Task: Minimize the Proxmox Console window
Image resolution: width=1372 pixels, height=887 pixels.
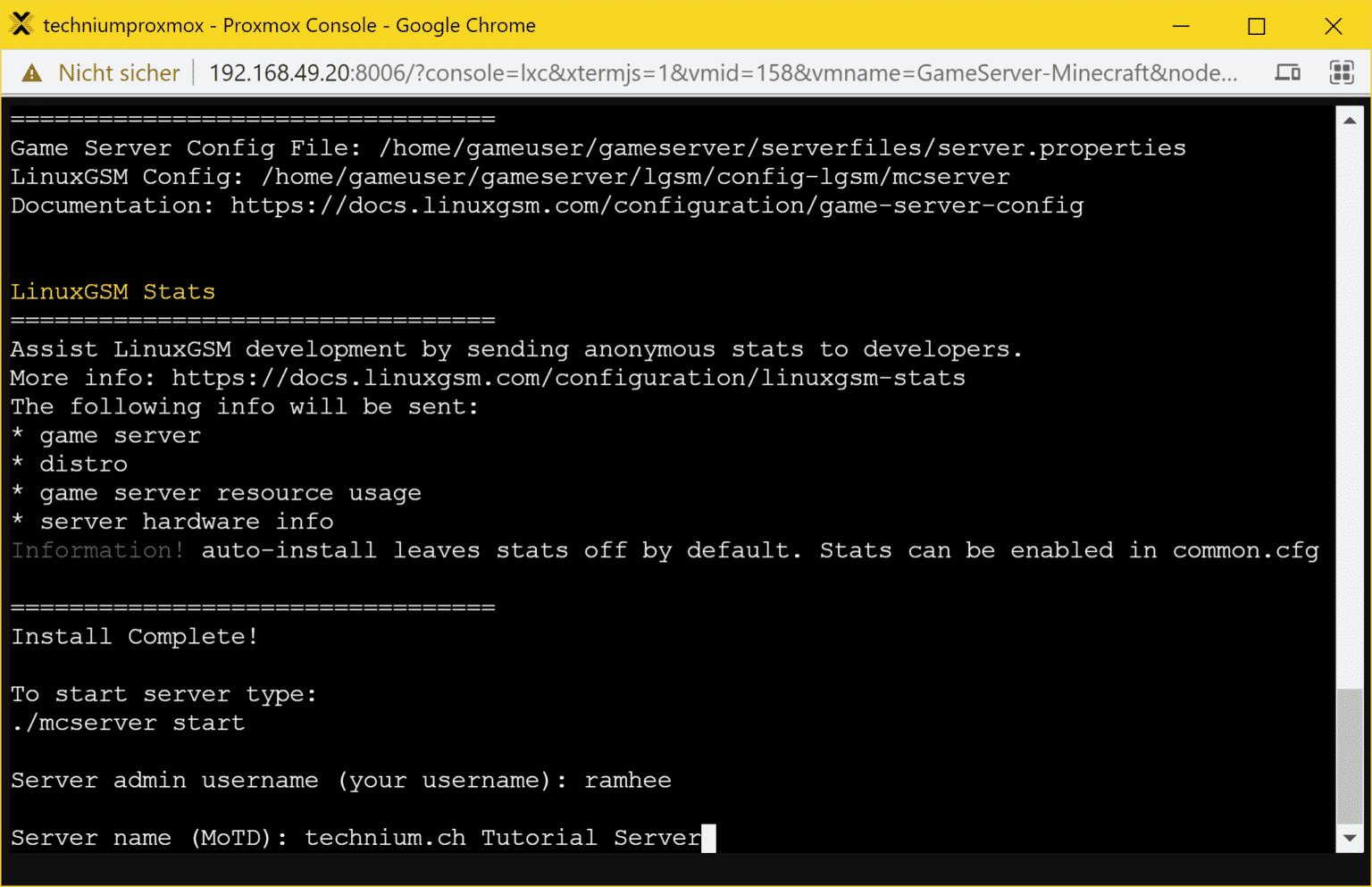Action: [x=1181, y=26]
